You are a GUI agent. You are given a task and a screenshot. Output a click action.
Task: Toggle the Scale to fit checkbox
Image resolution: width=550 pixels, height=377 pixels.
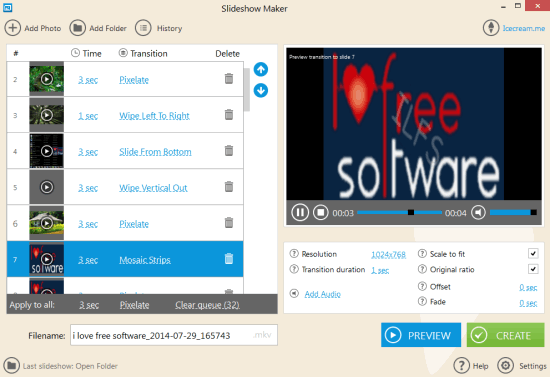pyautogui.click(x=533, y=253)
